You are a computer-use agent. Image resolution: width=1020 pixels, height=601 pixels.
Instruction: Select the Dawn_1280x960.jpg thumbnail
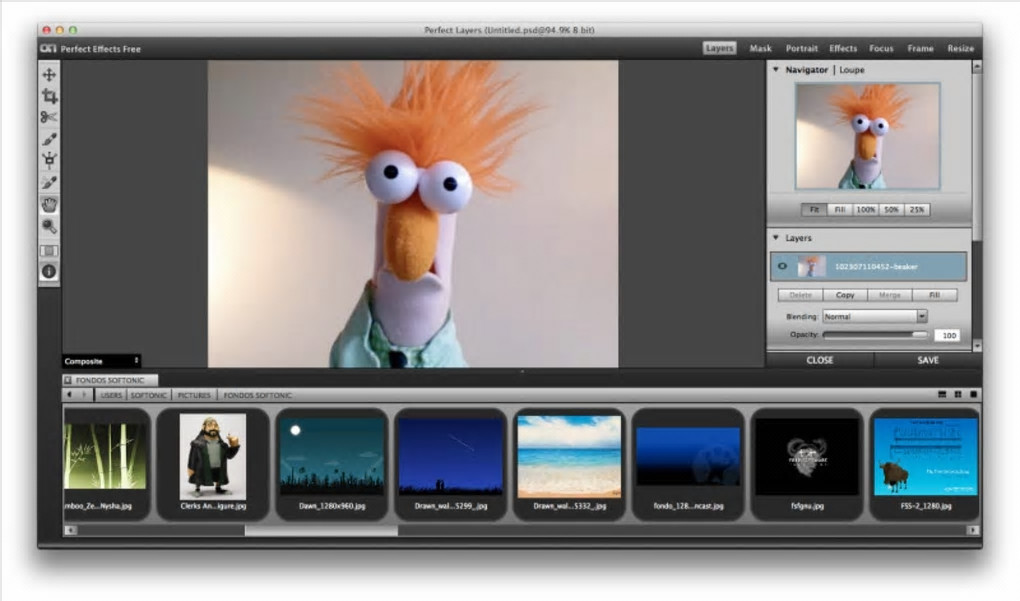point(332,463)
